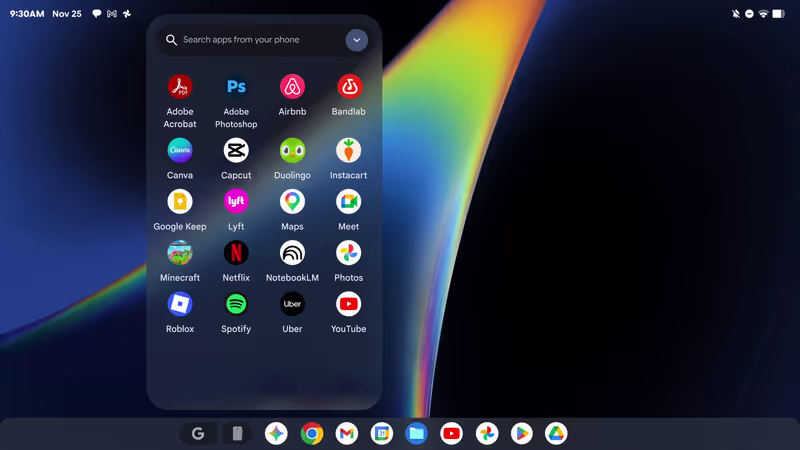800x450 pixels.
Task: Click the Gmail notification icon in status bar
Action: click(112, 14)
